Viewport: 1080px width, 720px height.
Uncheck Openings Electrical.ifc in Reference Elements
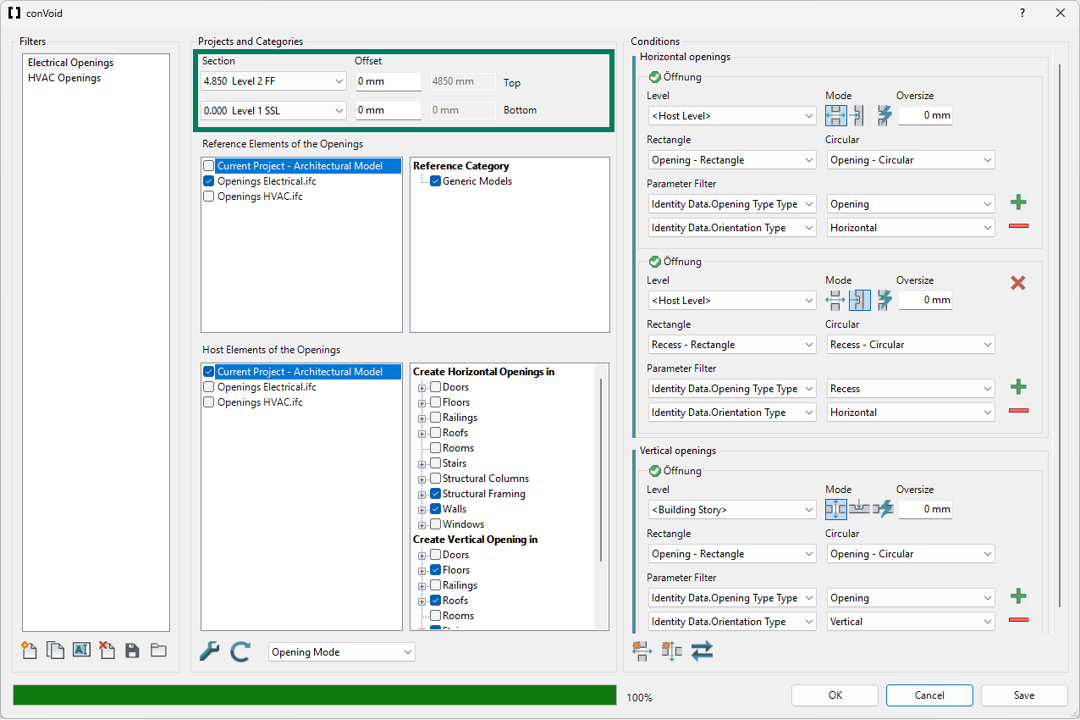(209, 181)
